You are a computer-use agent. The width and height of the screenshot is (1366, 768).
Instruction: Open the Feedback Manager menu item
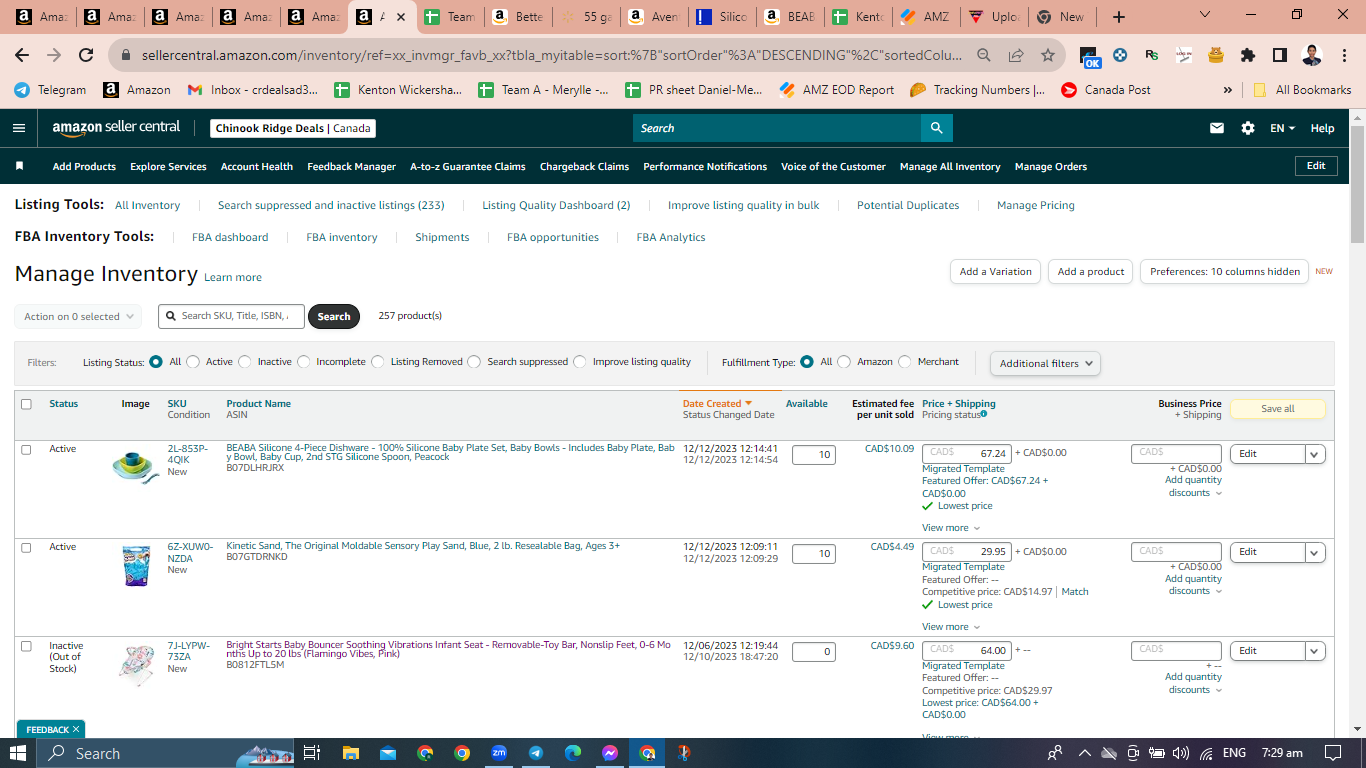point(351,166)
